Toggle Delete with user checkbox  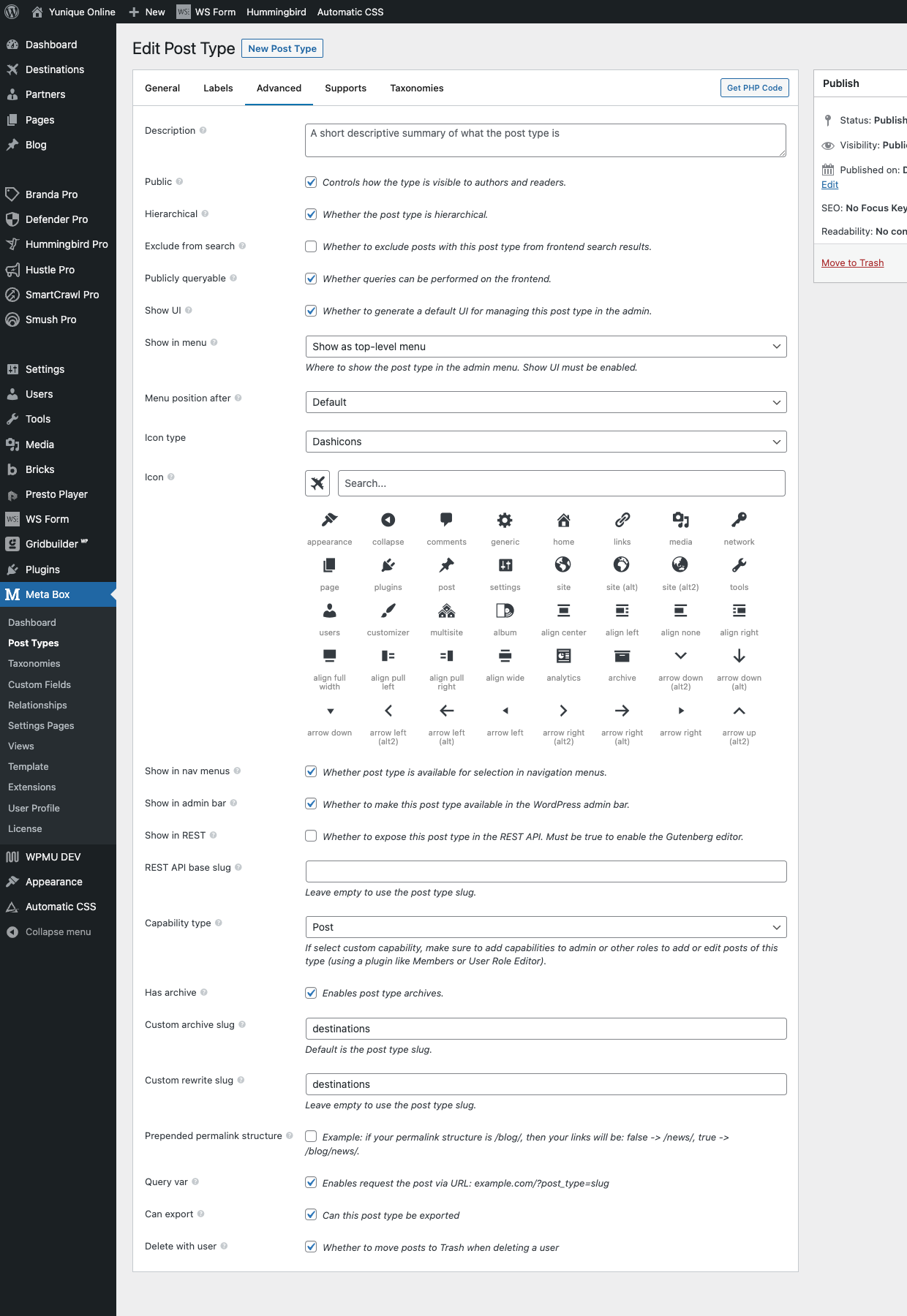pyautogui.click(x=311, y=1247)
